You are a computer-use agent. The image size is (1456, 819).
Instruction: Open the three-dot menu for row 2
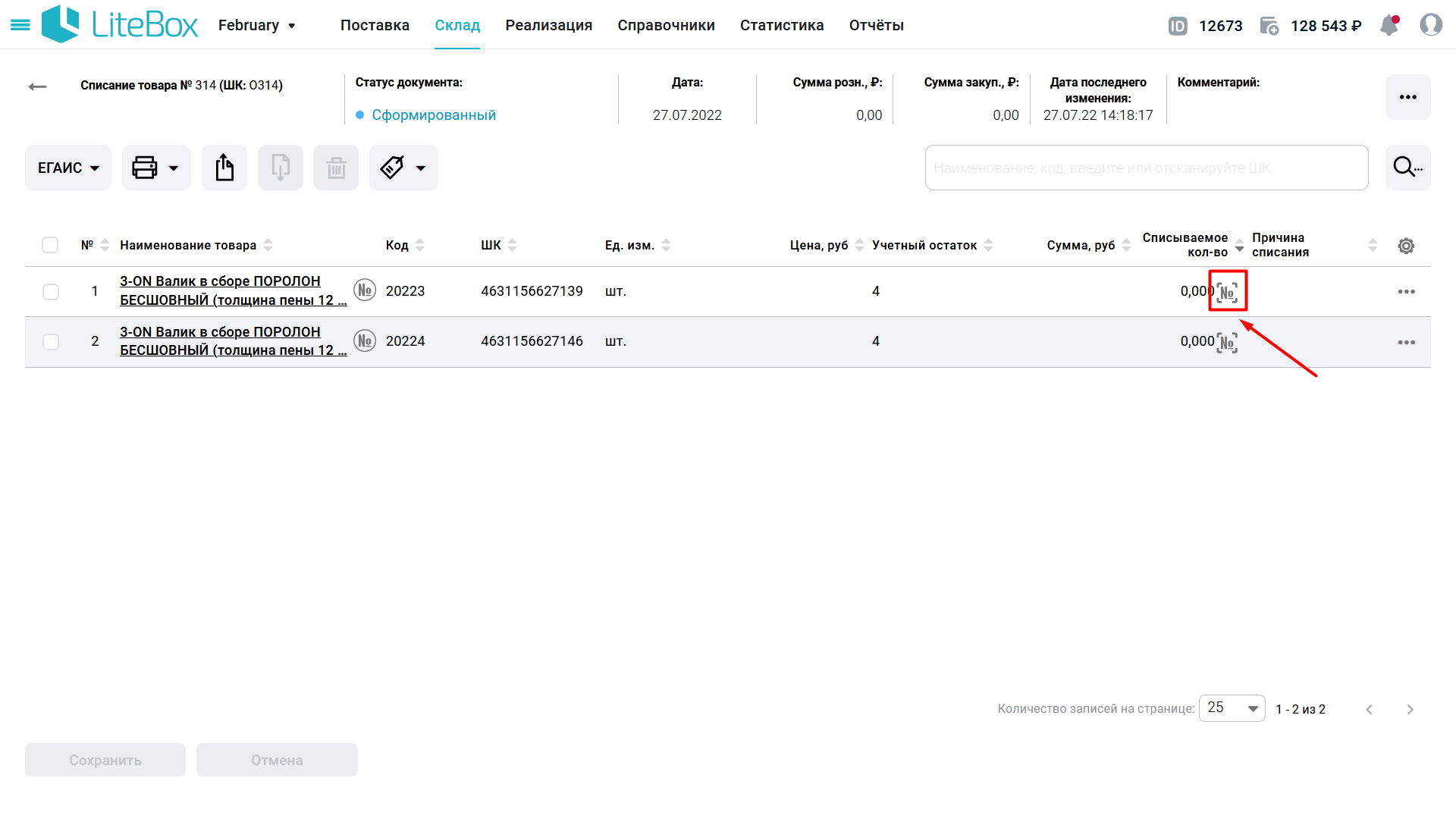pyautogui.click(x=1406, y=342)
